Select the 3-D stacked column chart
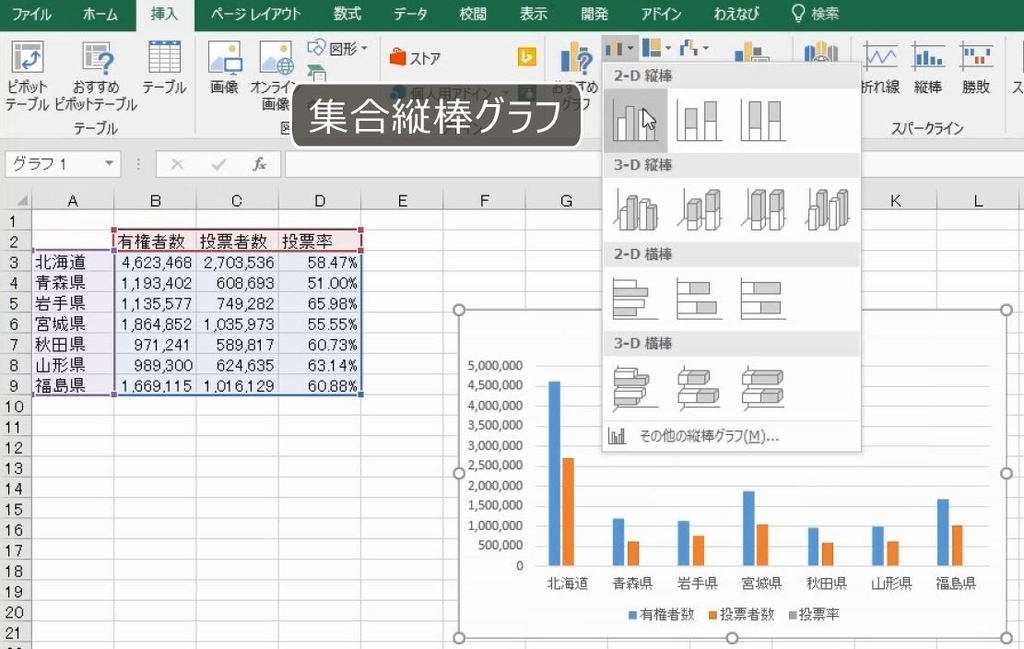Screen dimensions: 1024x649 pos(699,210)
